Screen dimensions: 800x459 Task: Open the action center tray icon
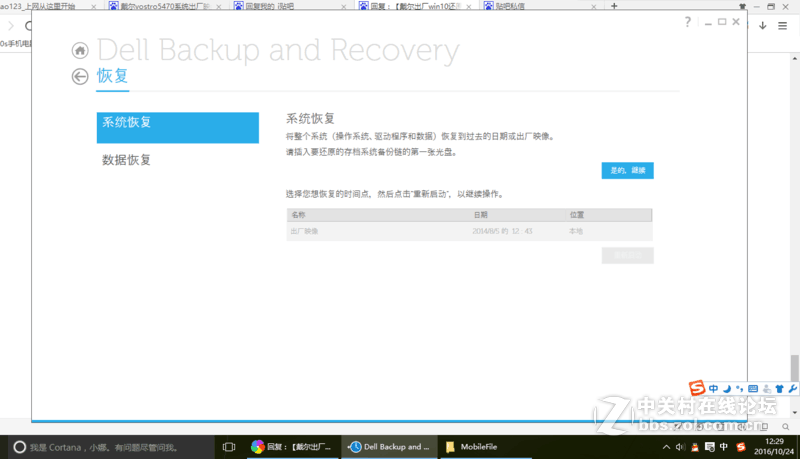[x=709, y=447]
